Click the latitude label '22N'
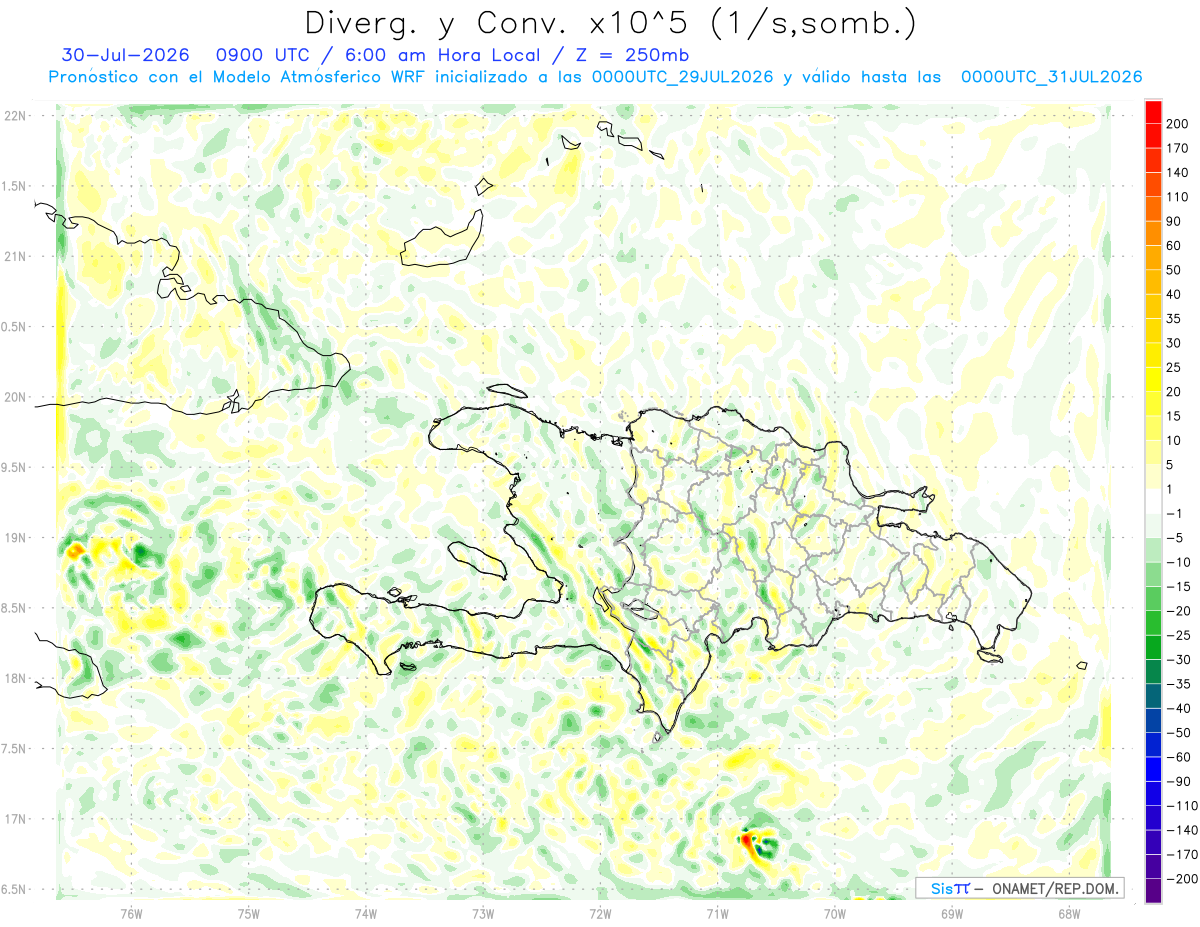The width and height of the screenshot is (1200, 927). point(14,116)
